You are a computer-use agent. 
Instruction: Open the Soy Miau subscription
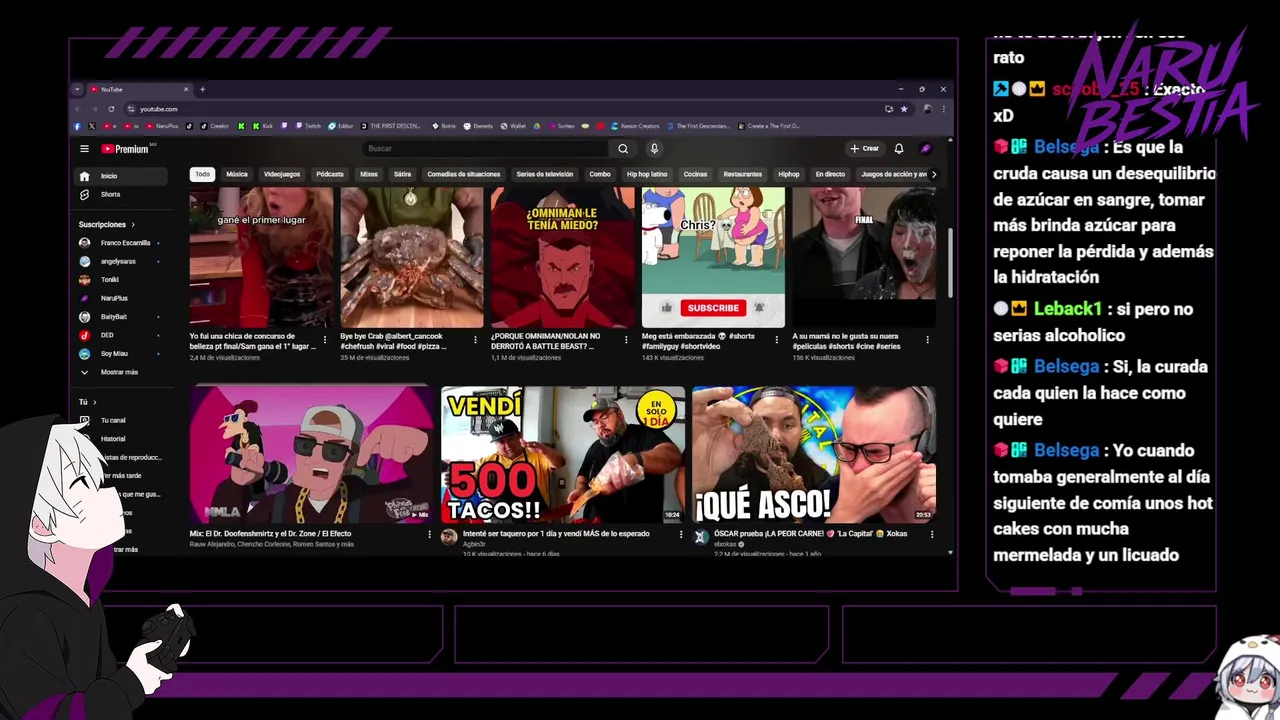coord(119,354)
